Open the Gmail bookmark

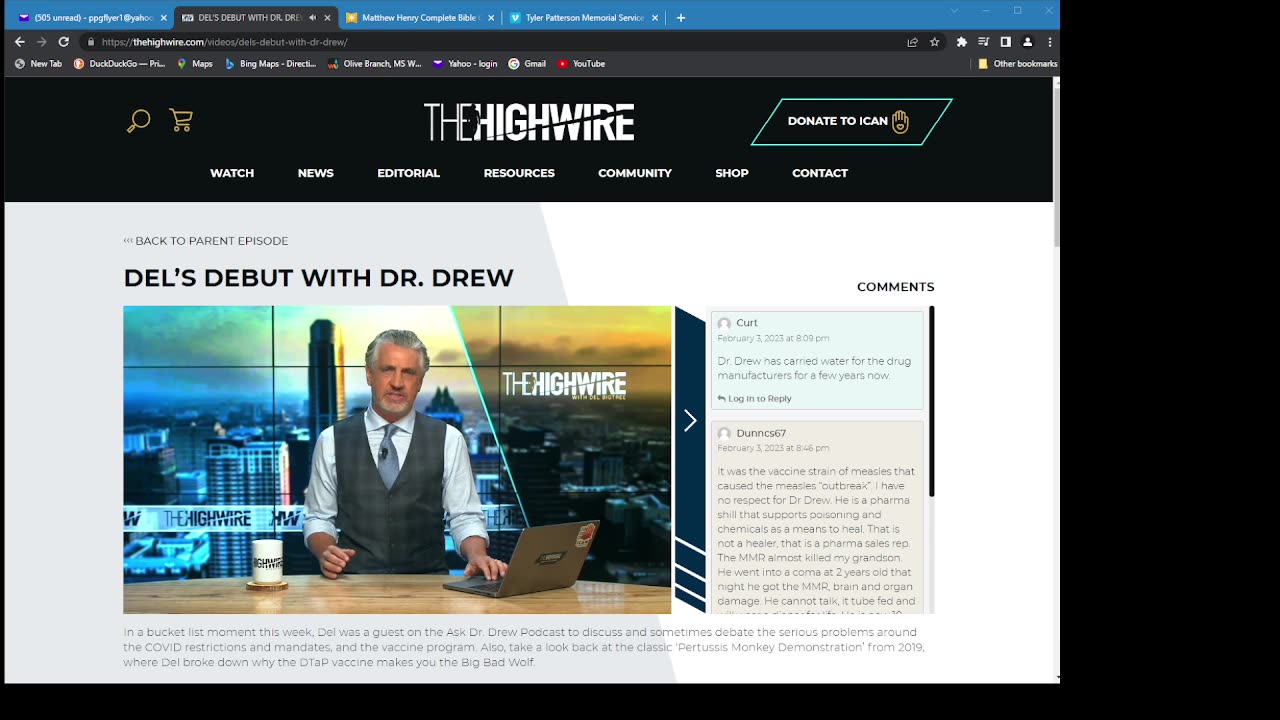[x=527, y=64]
